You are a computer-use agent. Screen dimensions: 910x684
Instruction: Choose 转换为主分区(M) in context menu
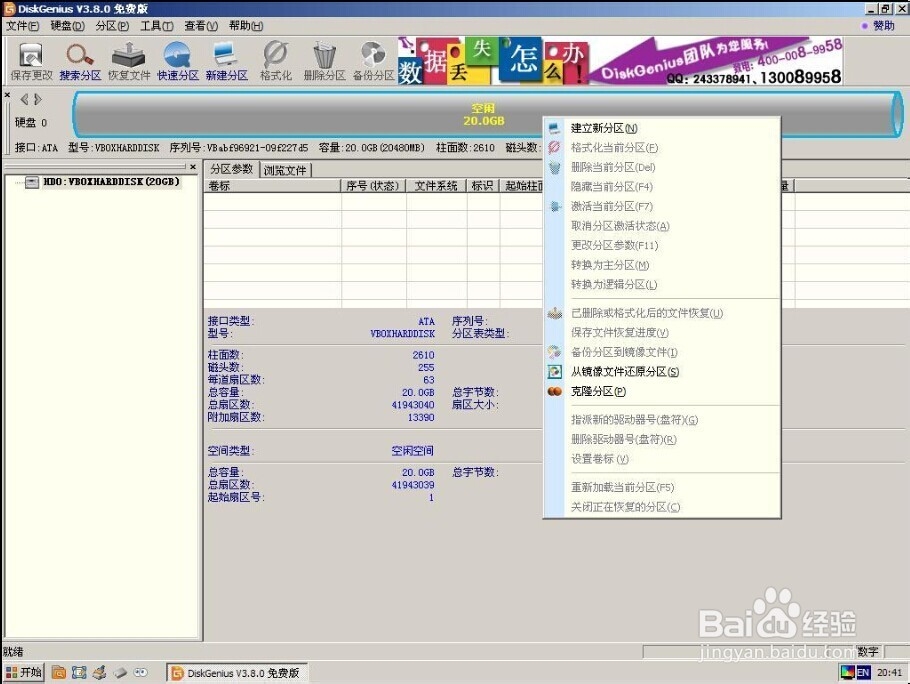click(662, 265)
